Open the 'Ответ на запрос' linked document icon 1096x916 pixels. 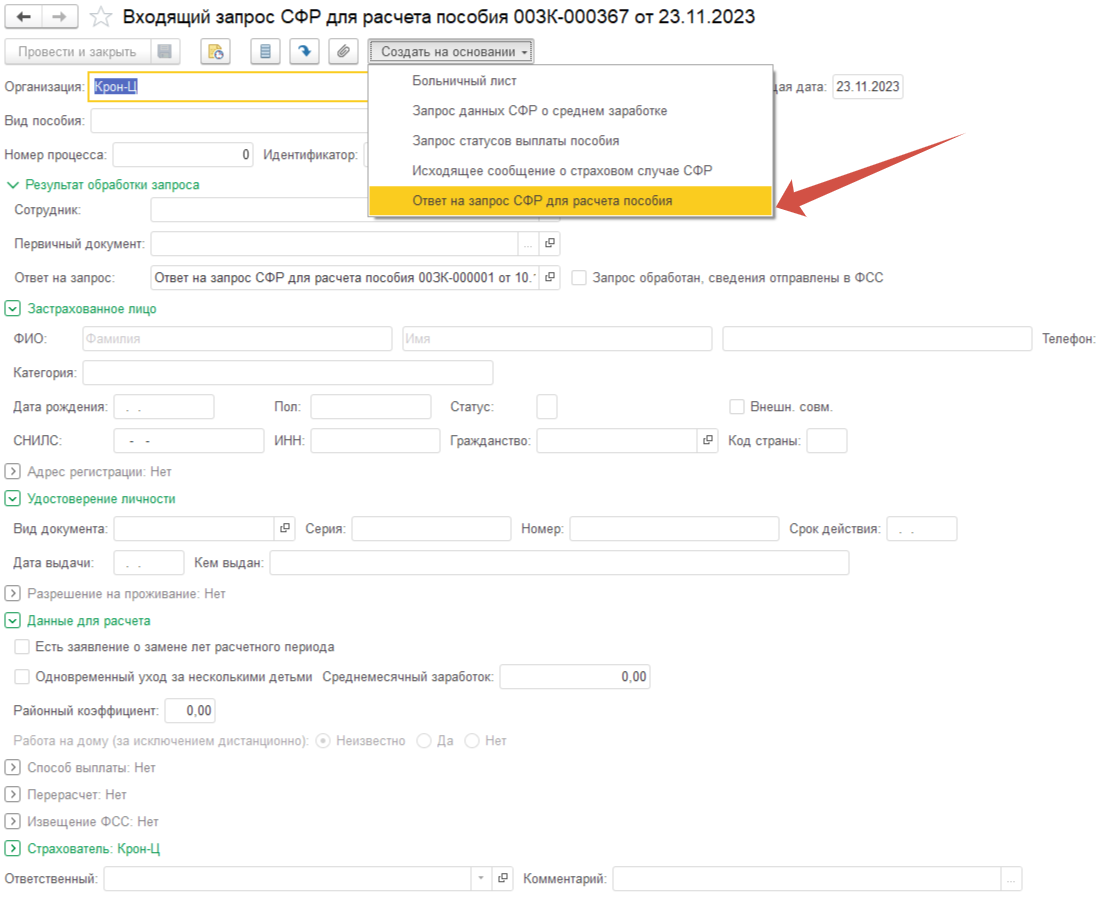pos(550,278)
